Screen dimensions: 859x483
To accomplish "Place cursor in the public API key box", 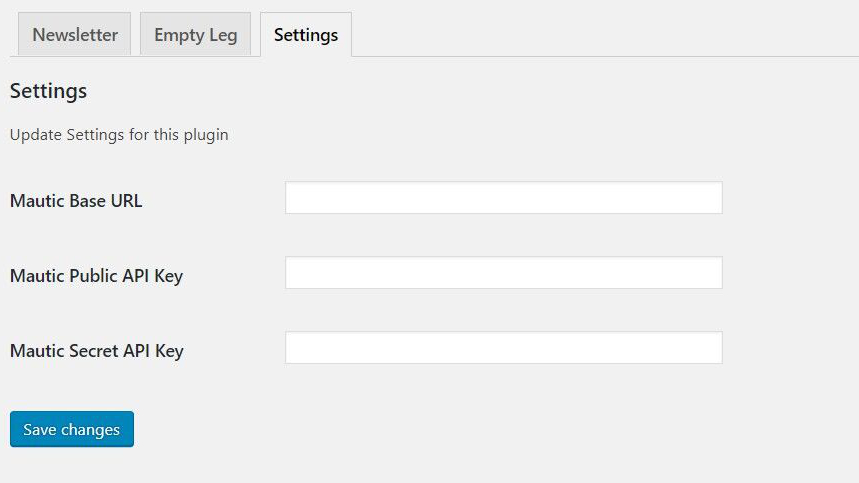I will tap(503, 273).
